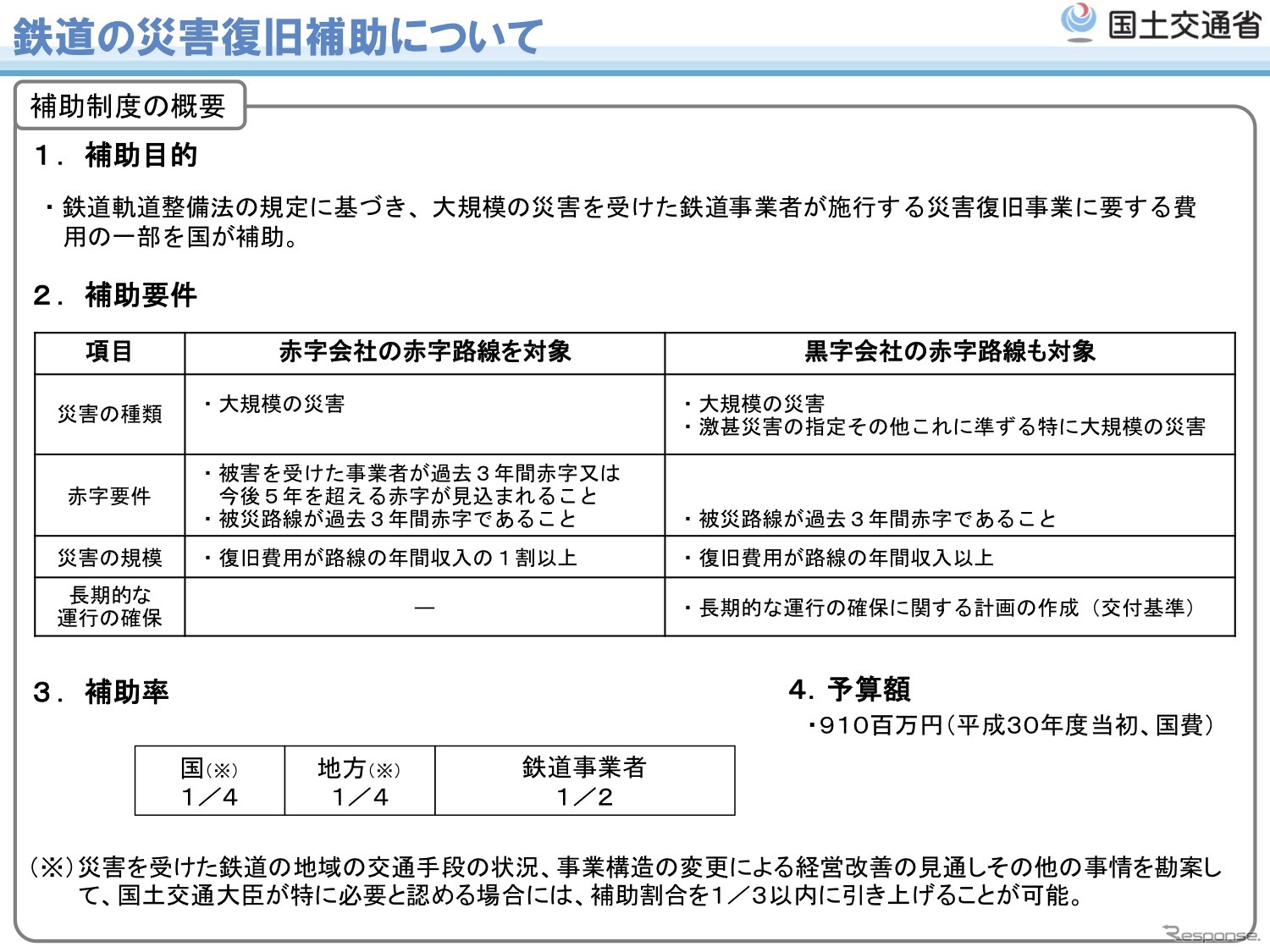Select the 赤字要件 row label
This screenshot has width=1270, height=952.
[x=109, y=496]
